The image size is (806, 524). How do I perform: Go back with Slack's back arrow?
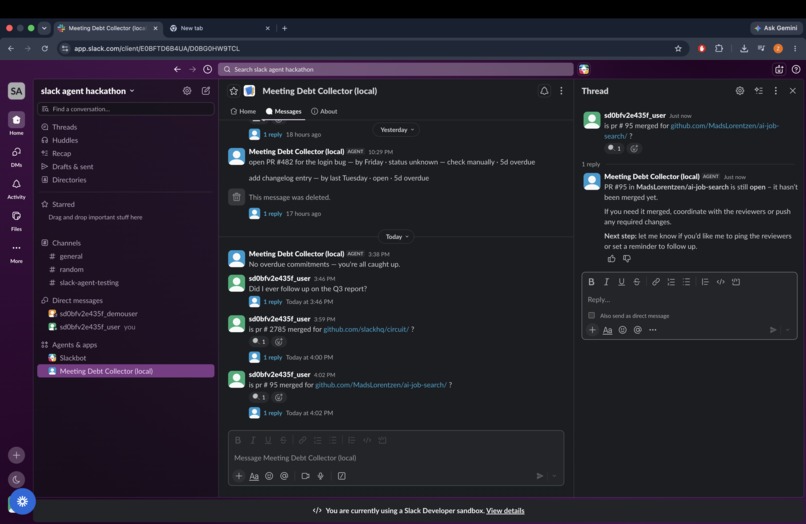pos(177,69)
